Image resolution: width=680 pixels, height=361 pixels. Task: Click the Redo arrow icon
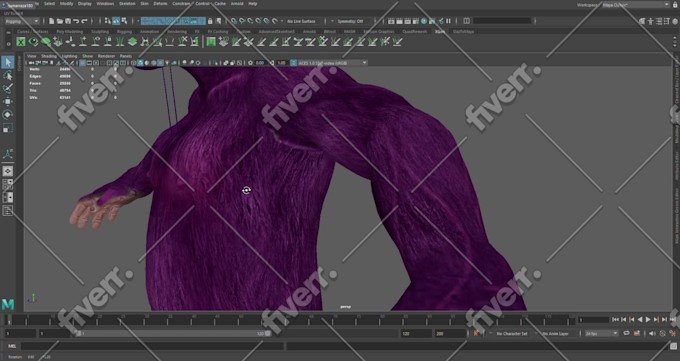pyautogui.click(x=84, y=21)
